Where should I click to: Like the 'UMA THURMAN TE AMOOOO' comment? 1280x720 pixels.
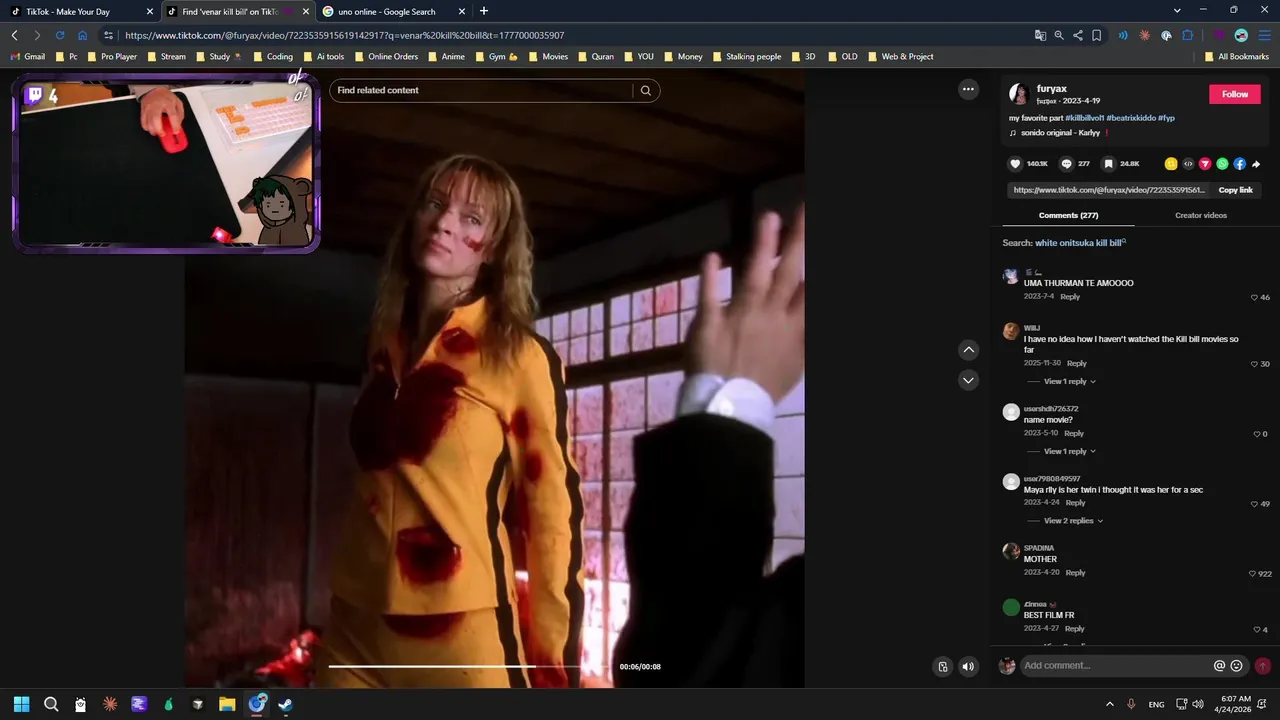tap(1255, 297)
